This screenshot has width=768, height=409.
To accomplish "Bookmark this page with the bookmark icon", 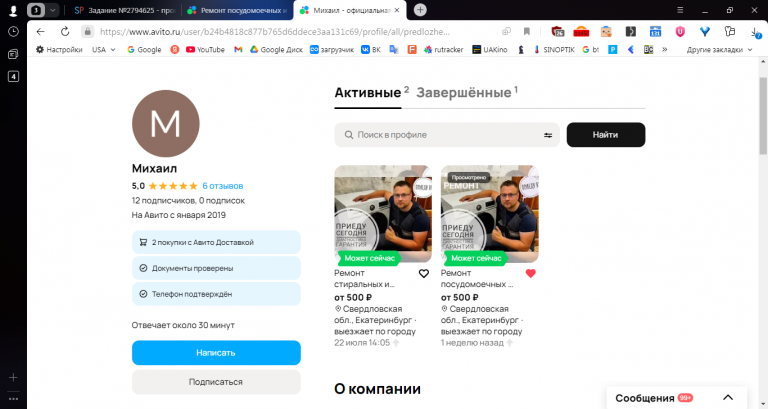I will tap(527, 31).
